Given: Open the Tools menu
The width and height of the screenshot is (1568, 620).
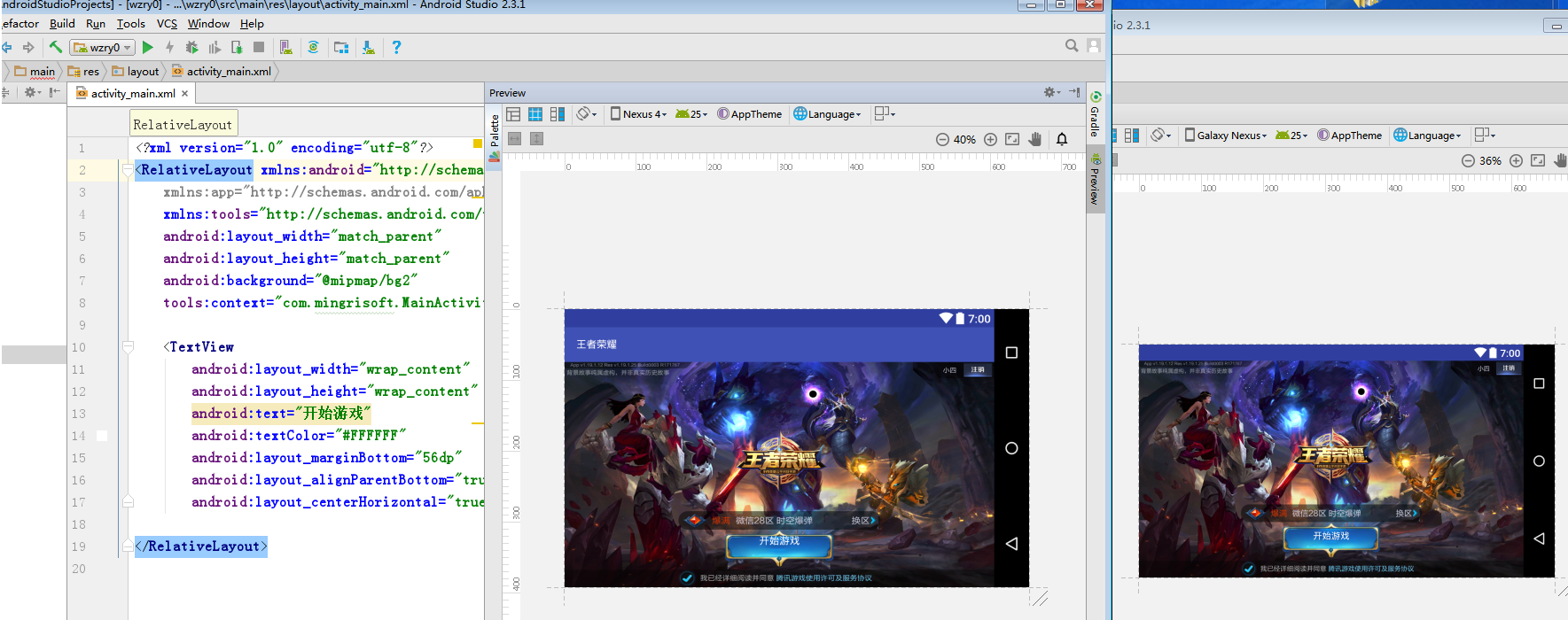Looking at the screenshot, I should tap(131, 24).
